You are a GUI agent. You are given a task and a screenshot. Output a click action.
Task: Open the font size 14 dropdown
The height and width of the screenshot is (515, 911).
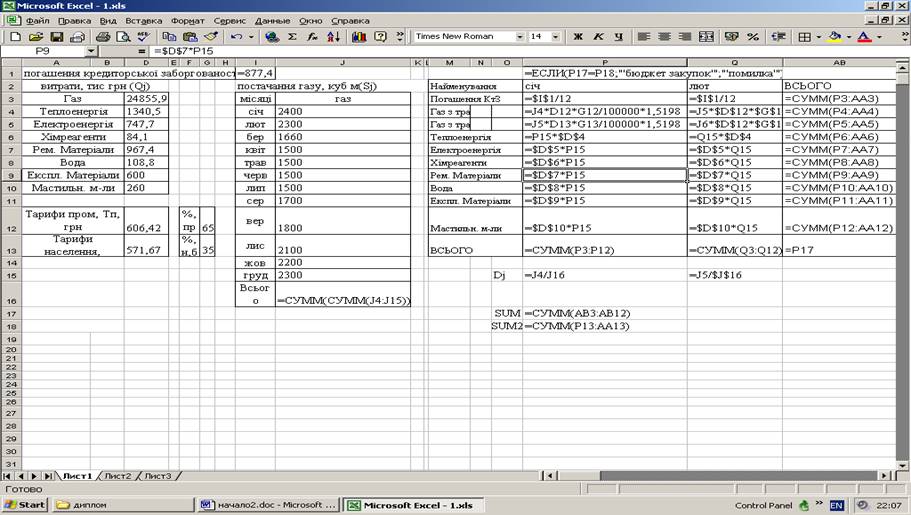coord(556,37)
